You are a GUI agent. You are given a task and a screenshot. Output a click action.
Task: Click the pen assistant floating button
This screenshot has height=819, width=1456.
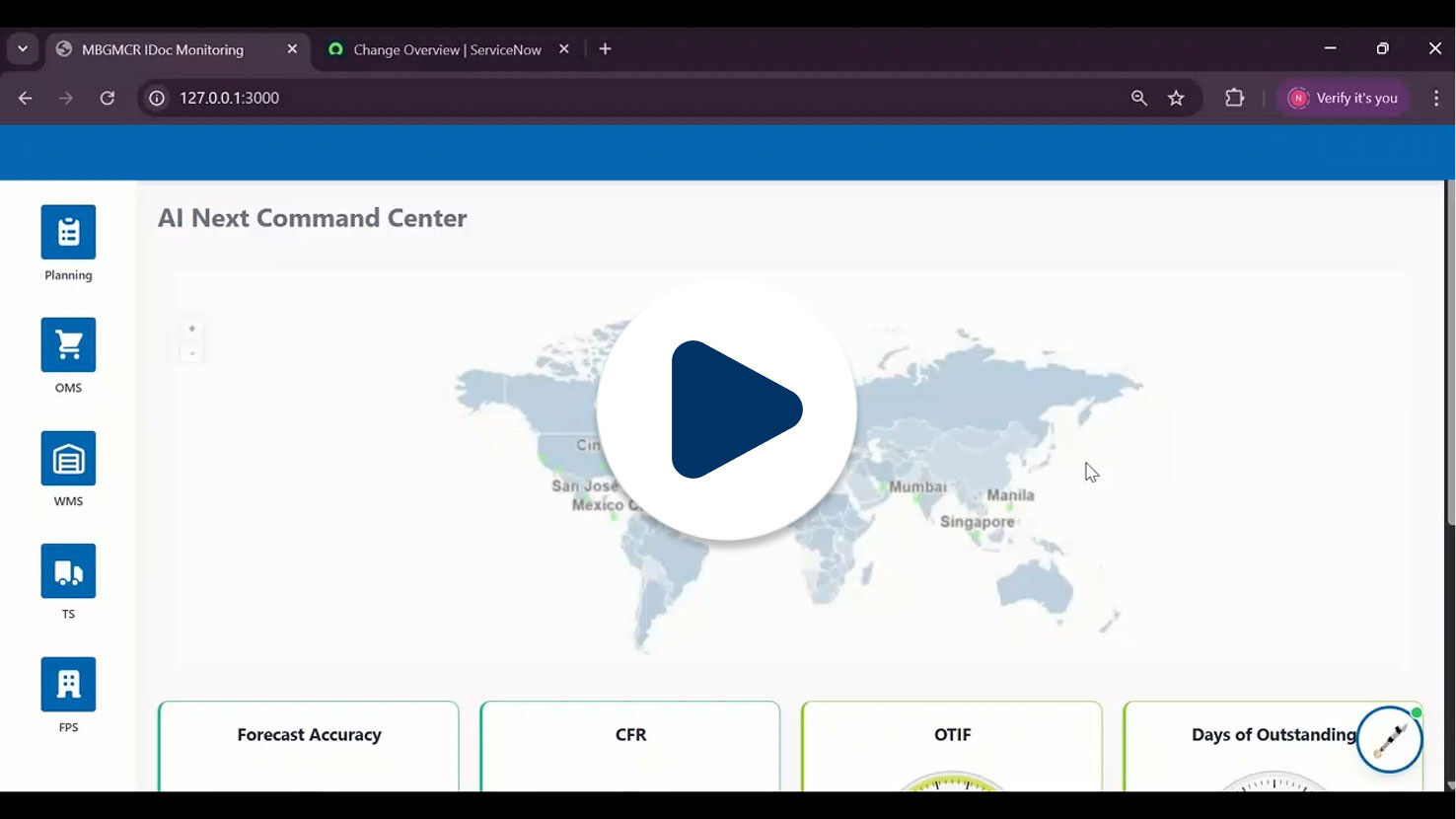(x=1389, y=739)
